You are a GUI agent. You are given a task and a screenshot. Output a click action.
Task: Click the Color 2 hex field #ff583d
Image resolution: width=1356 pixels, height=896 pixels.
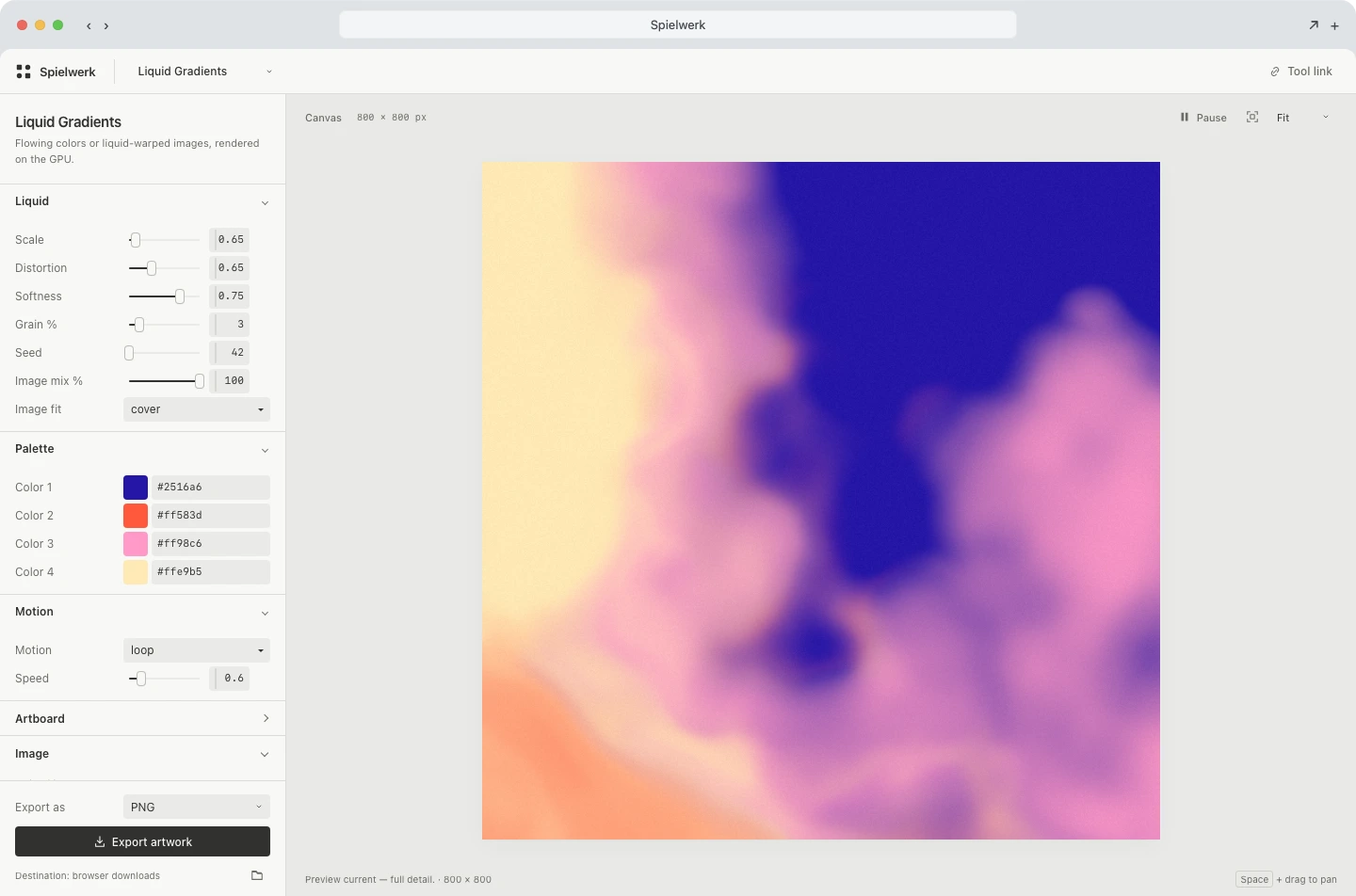coord(211,516)
